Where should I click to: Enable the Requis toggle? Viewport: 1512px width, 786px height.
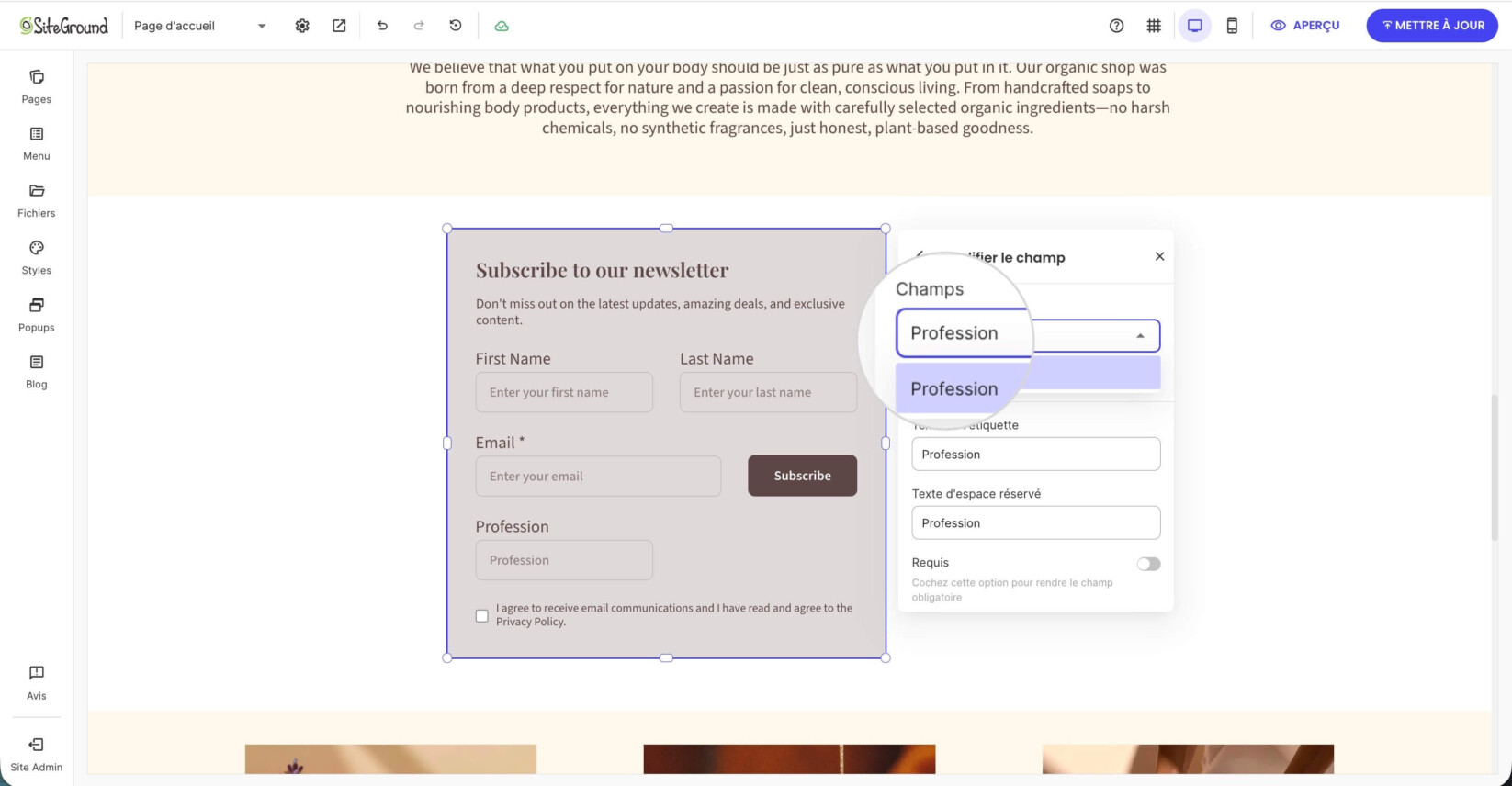point(1148,564)
